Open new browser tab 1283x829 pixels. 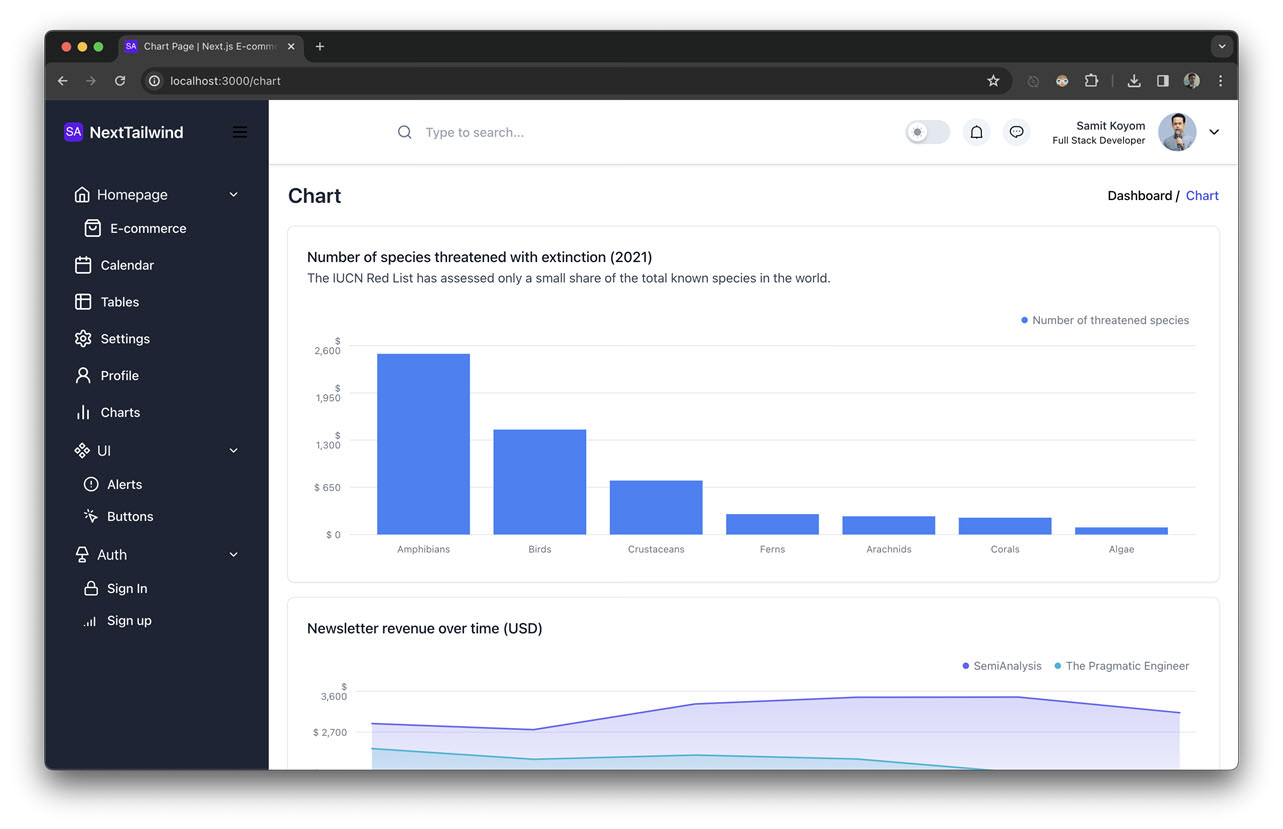click(x=320, y=46)
